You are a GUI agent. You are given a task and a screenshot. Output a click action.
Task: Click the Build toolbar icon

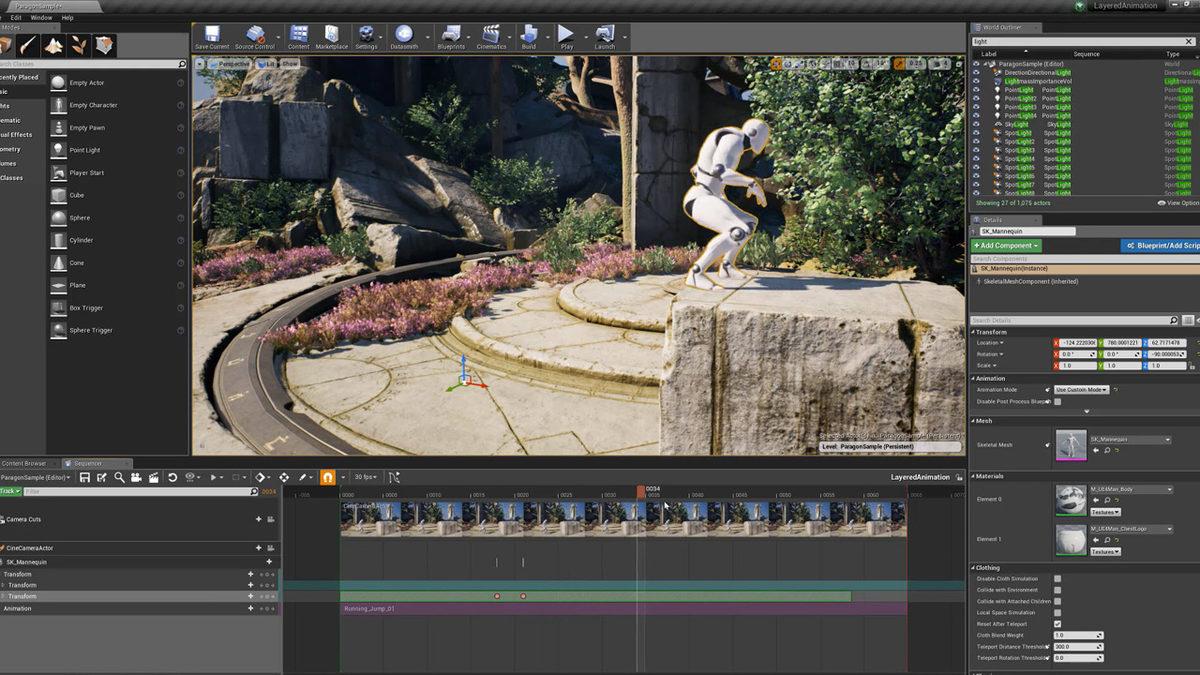coord(529,36)
